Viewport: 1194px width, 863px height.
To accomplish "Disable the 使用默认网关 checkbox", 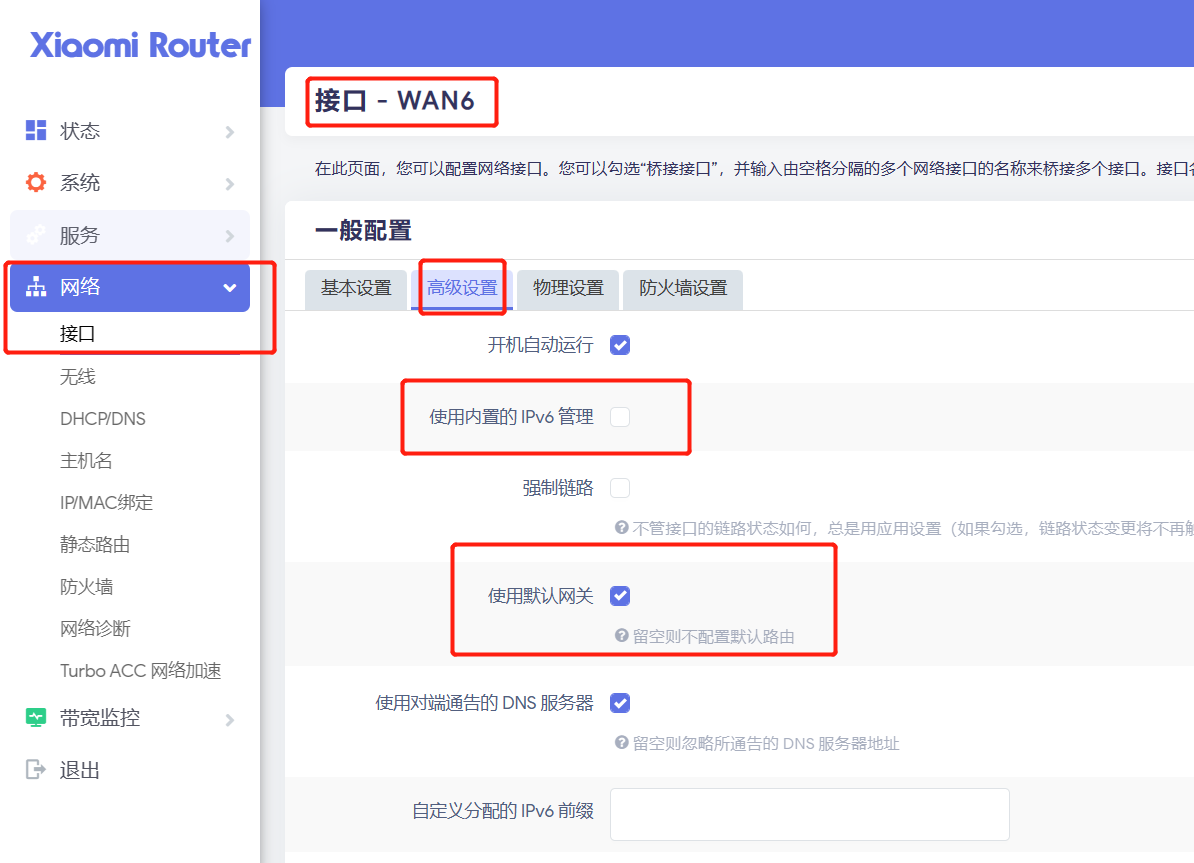I will 620,595.
